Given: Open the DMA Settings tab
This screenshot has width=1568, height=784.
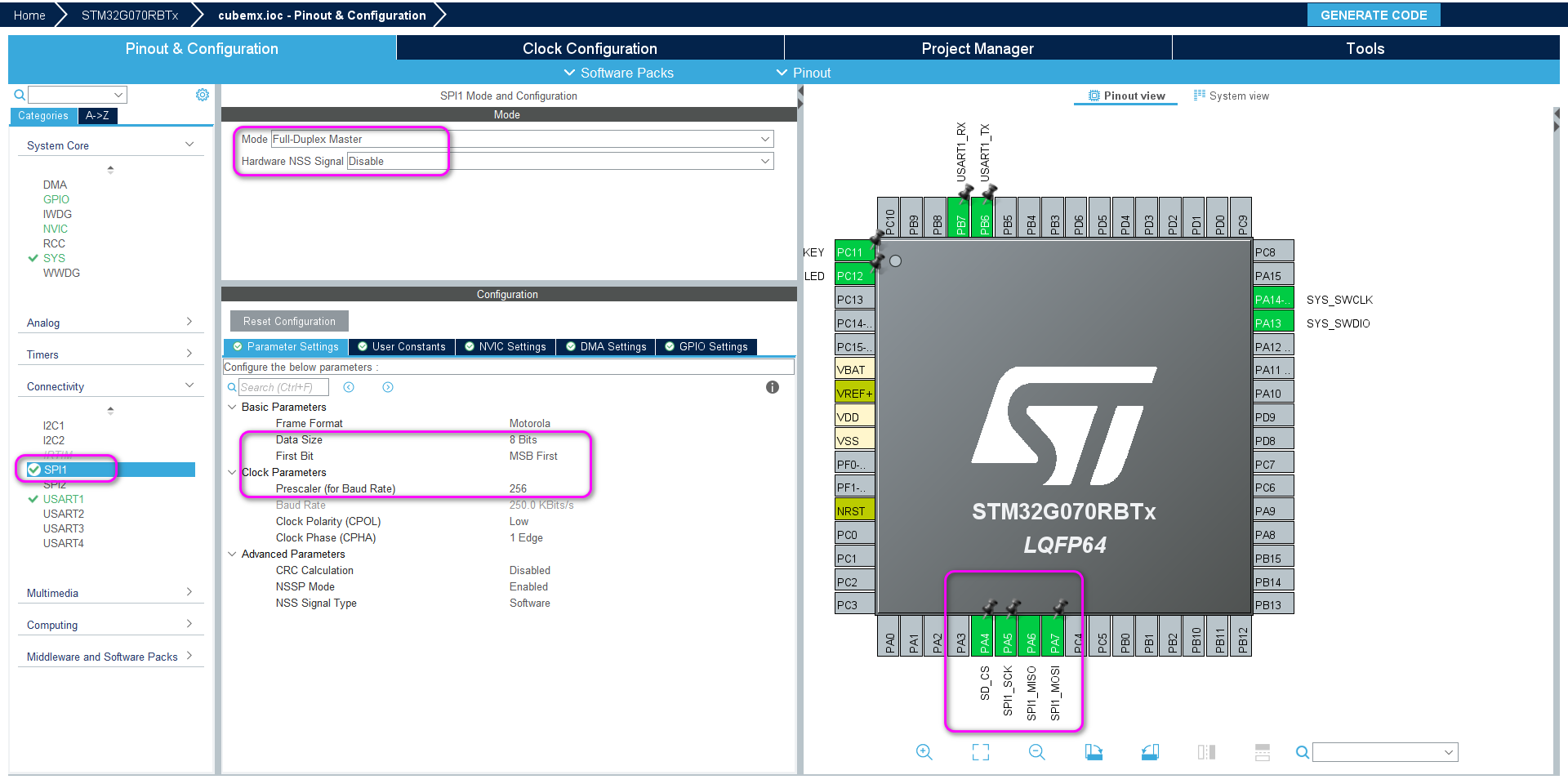Looking at the screenshot, I should pyautogui.click(x=606, y=346).
